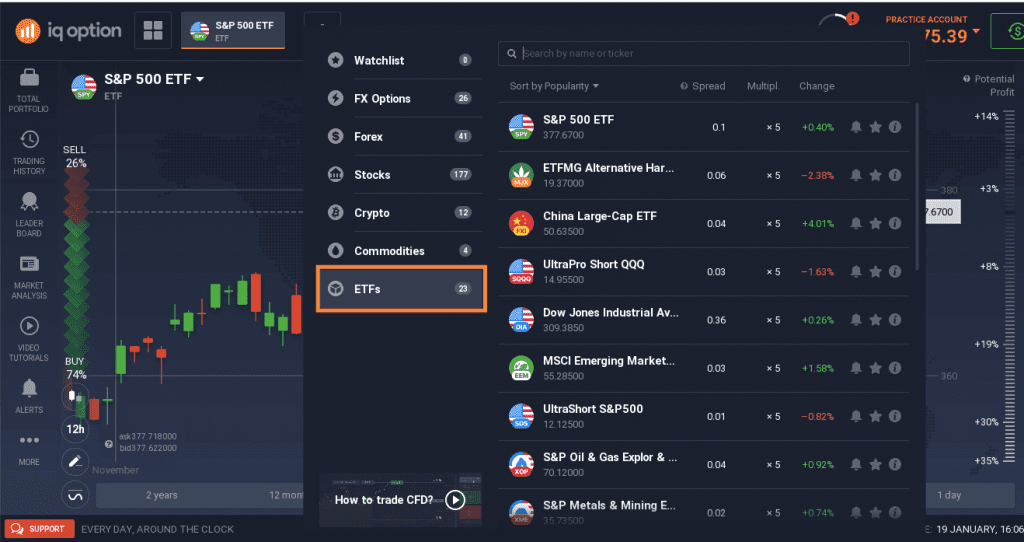This screenshot has width=1024, height=542.
Task: Set alert bell for UltraShort S&P500
Action: tap(856, 416)
